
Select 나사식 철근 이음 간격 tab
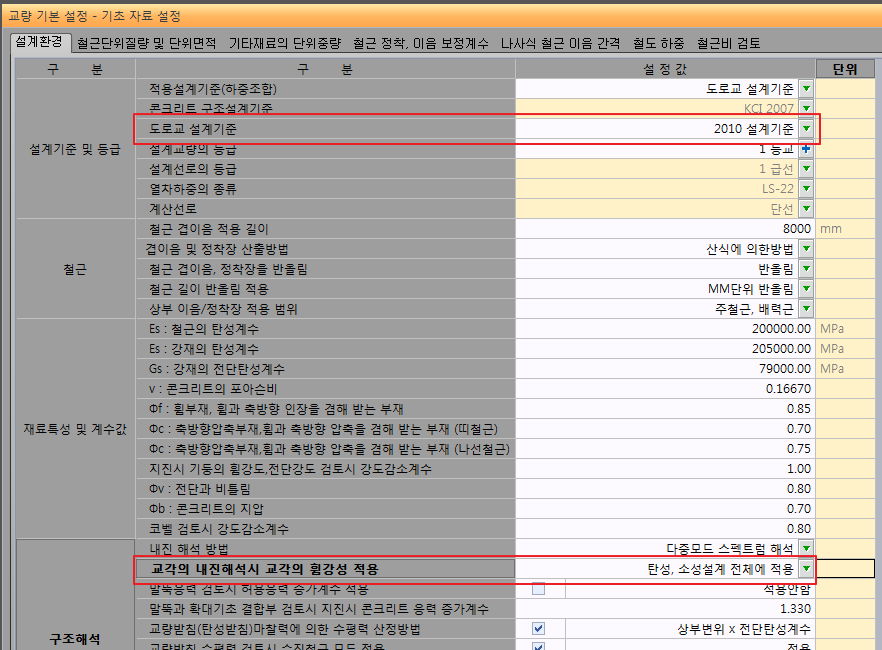[x=560, y=43]
